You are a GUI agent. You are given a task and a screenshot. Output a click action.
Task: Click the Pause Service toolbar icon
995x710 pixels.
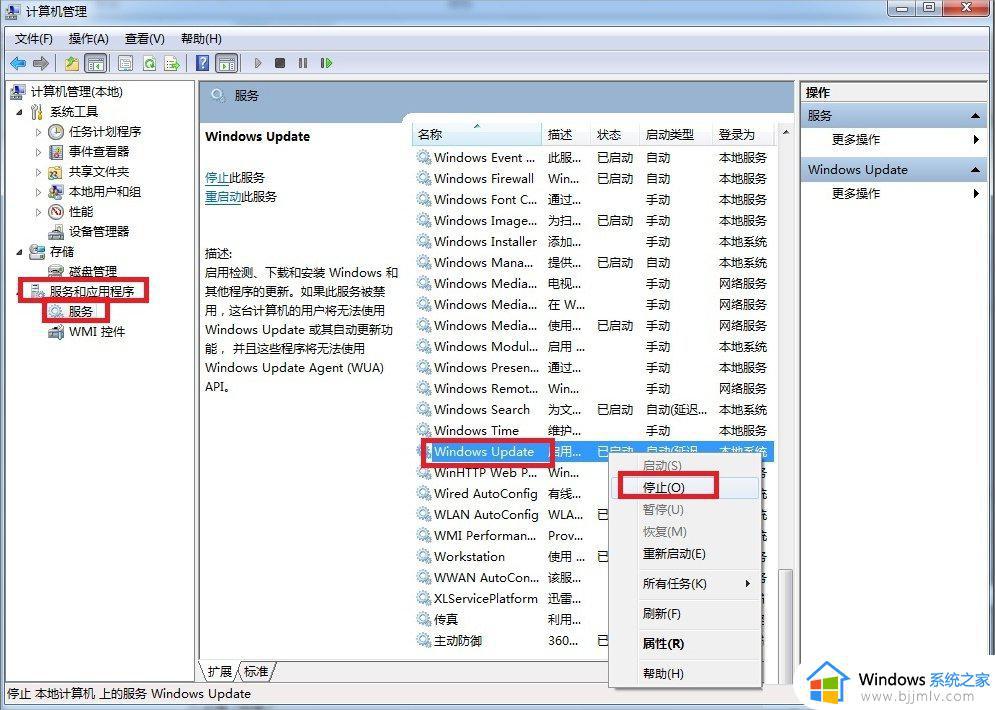[x=303, y=63]
